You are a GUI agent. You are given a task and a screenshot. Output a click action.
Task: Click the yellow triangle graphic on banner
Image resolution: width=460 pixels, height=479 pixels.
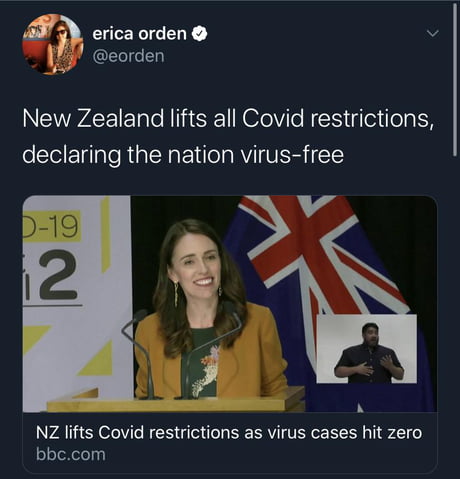[x=96, y=358]
